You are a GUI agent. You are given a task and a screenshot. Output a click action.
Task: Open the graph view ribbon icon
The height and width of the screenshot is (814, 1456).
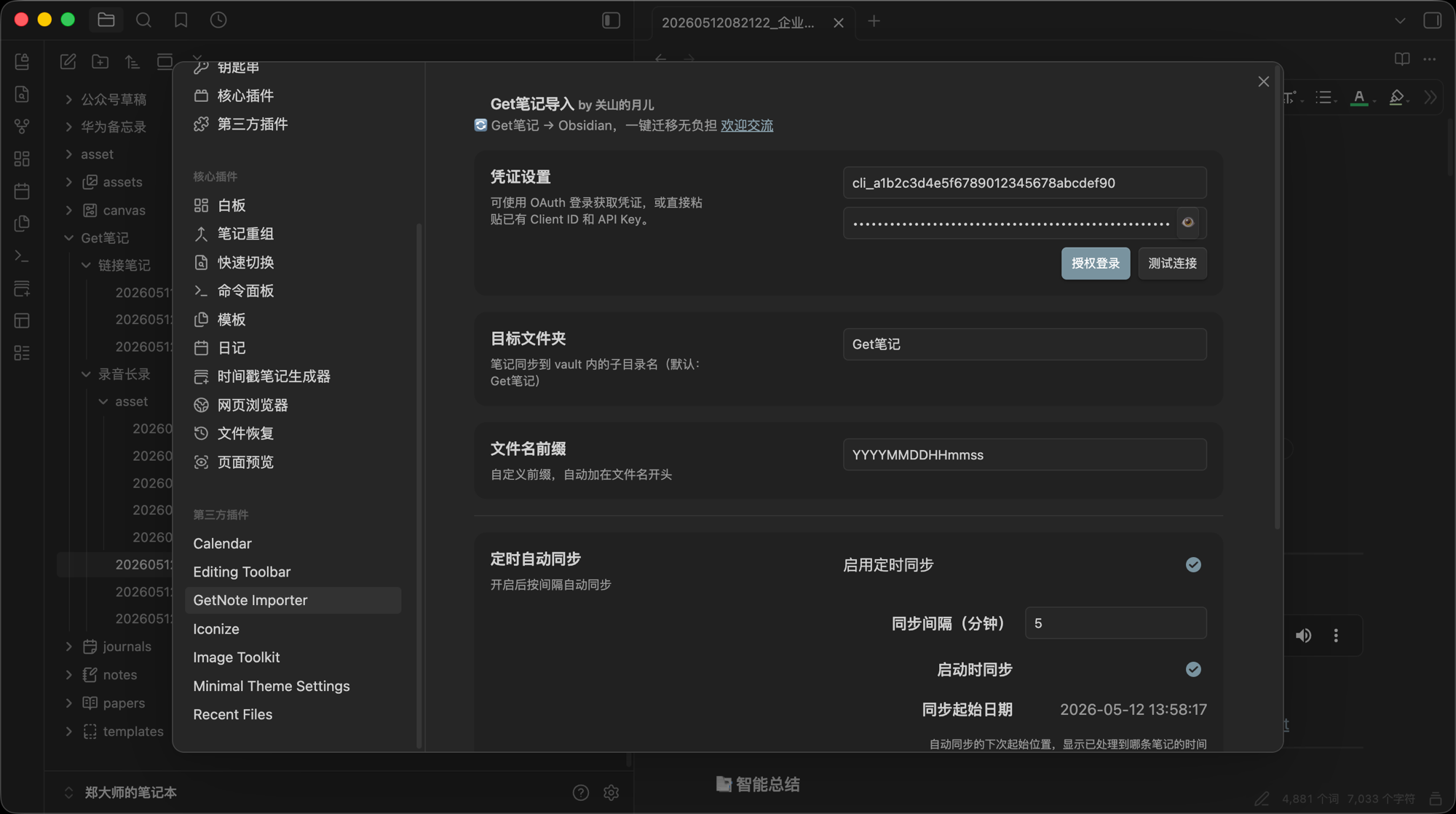coord(22,126)
